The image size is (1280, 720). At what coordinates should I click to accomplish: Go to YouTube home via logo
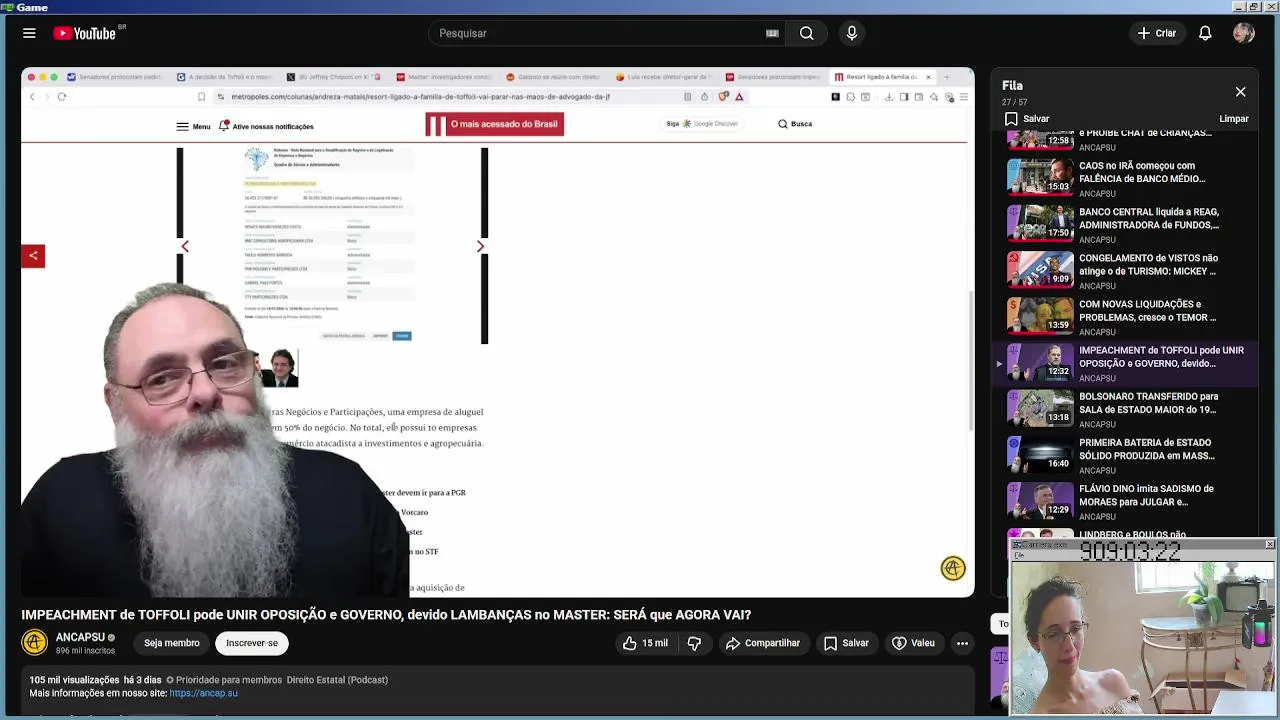[x=85, y=33]
